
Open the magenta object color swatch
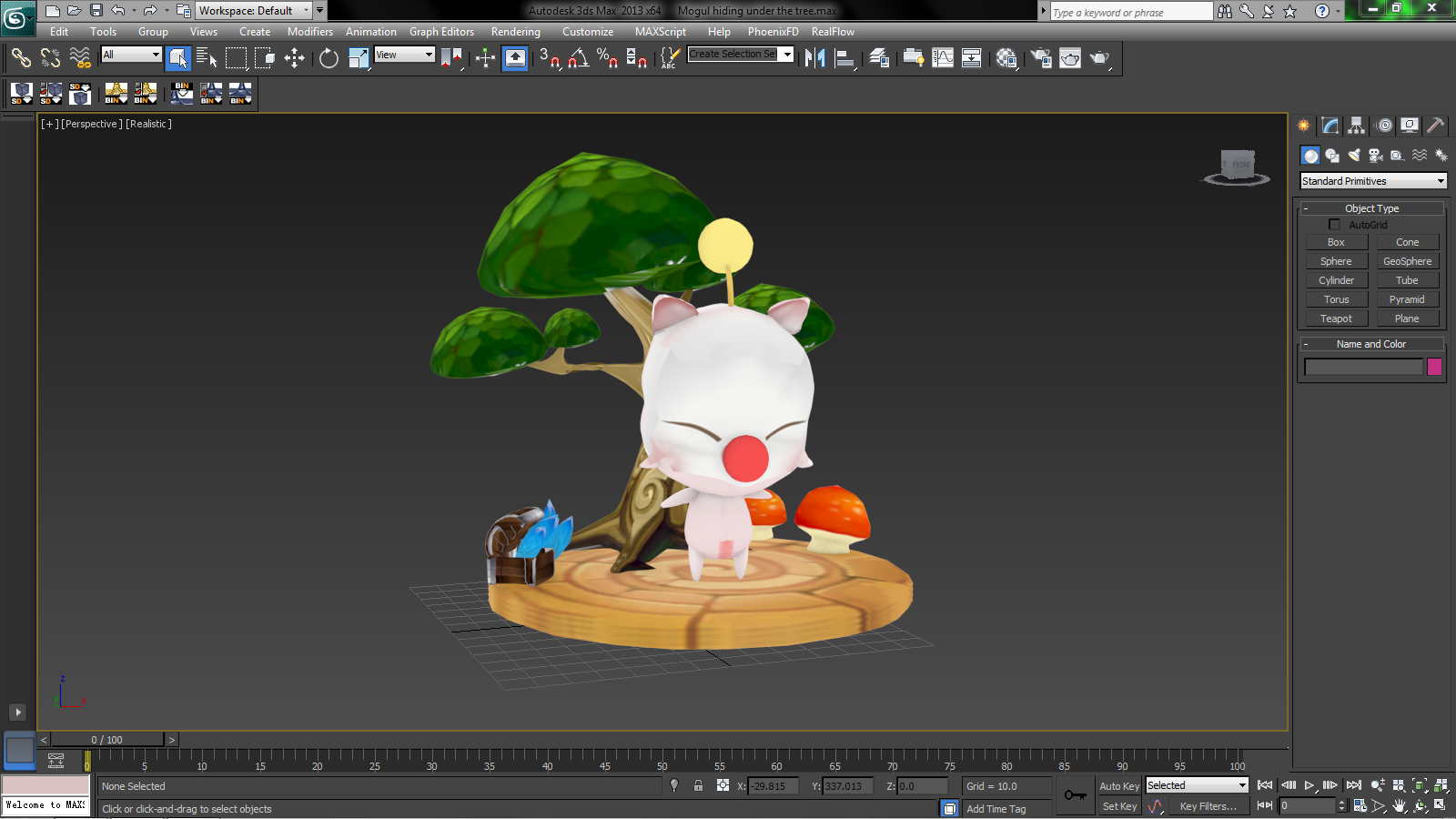click(1434, 367)
